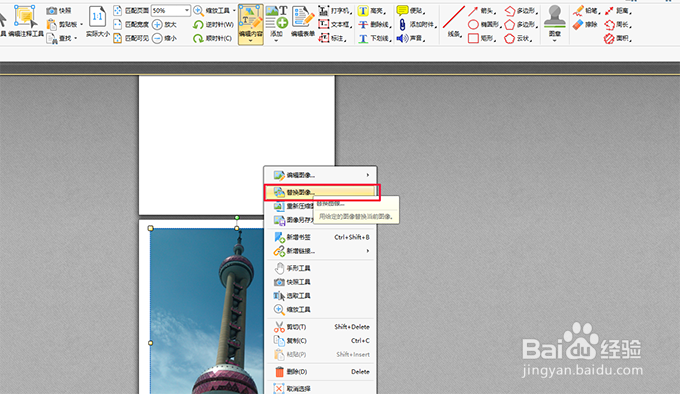Rotate counterclockwise with 逆时针(W) icon
This screenshot has width=680, height=394.
tap(198, 25)
